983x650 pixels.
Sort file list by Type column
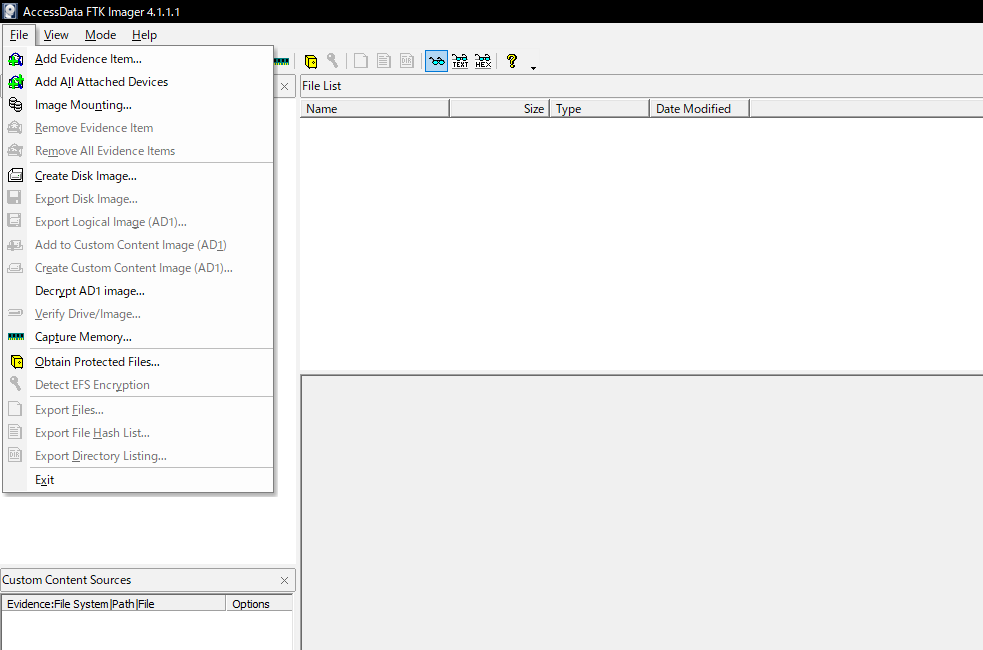pyautogui.click(x=599, y=108)
